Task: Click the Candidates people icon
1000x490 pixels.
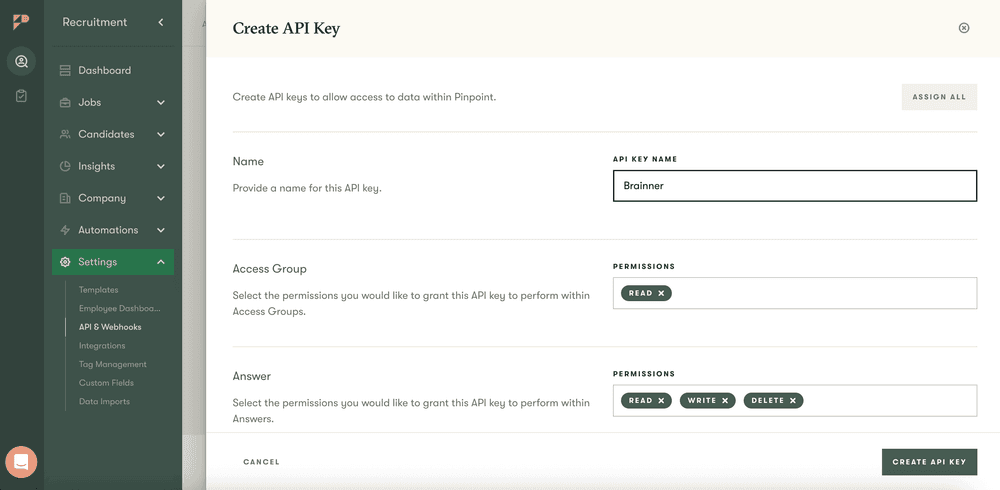Action: [65, 135]
